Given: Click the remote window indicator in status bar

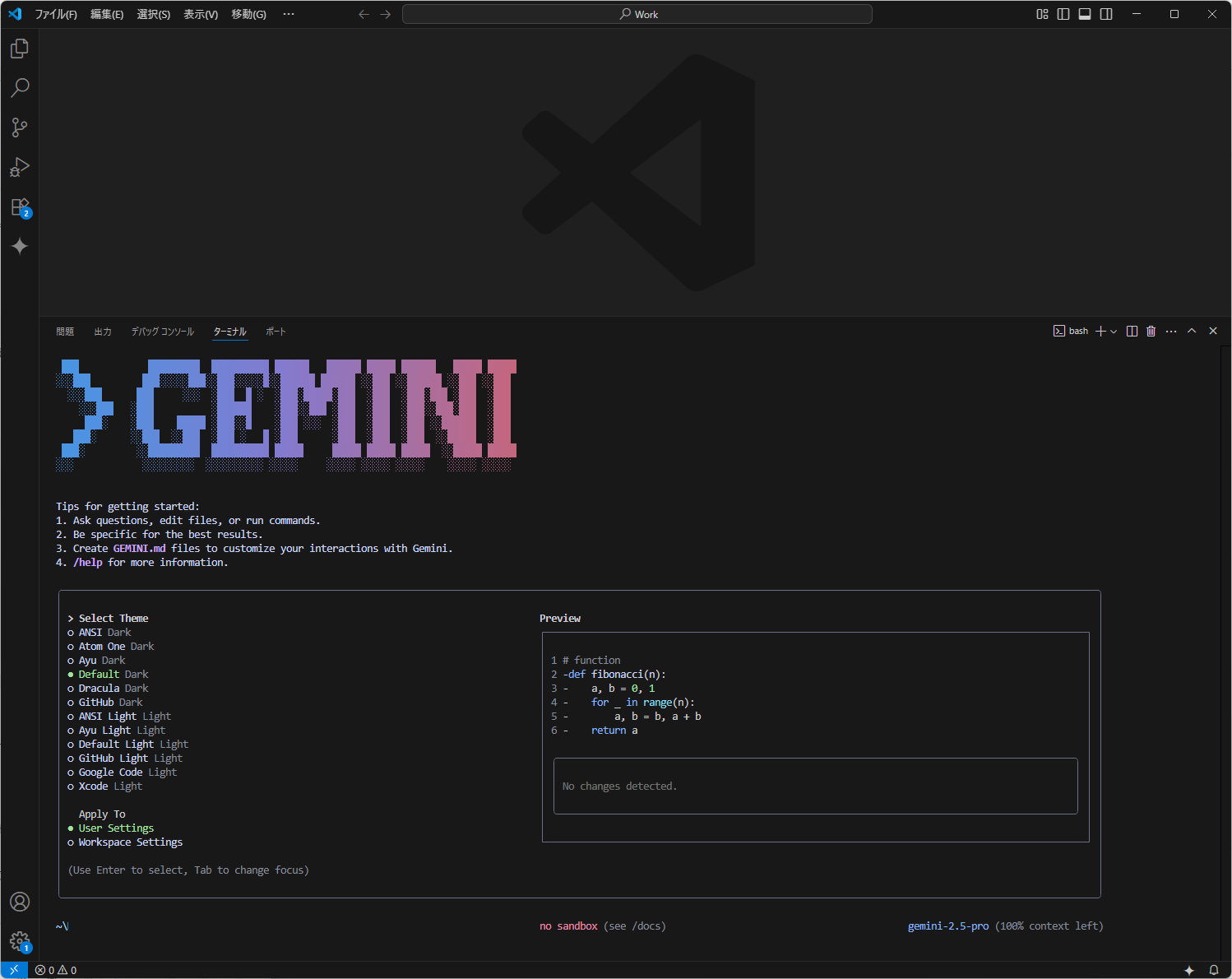Looking at the screenshot, I should pyautogui.click(x=14, y=970).
